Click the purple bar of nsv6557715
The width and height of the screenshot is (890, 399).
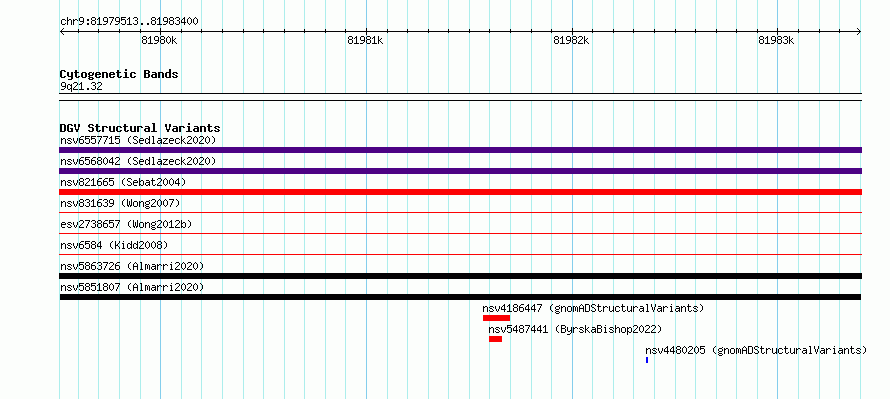pyautogui.click(x=460, y=150)
